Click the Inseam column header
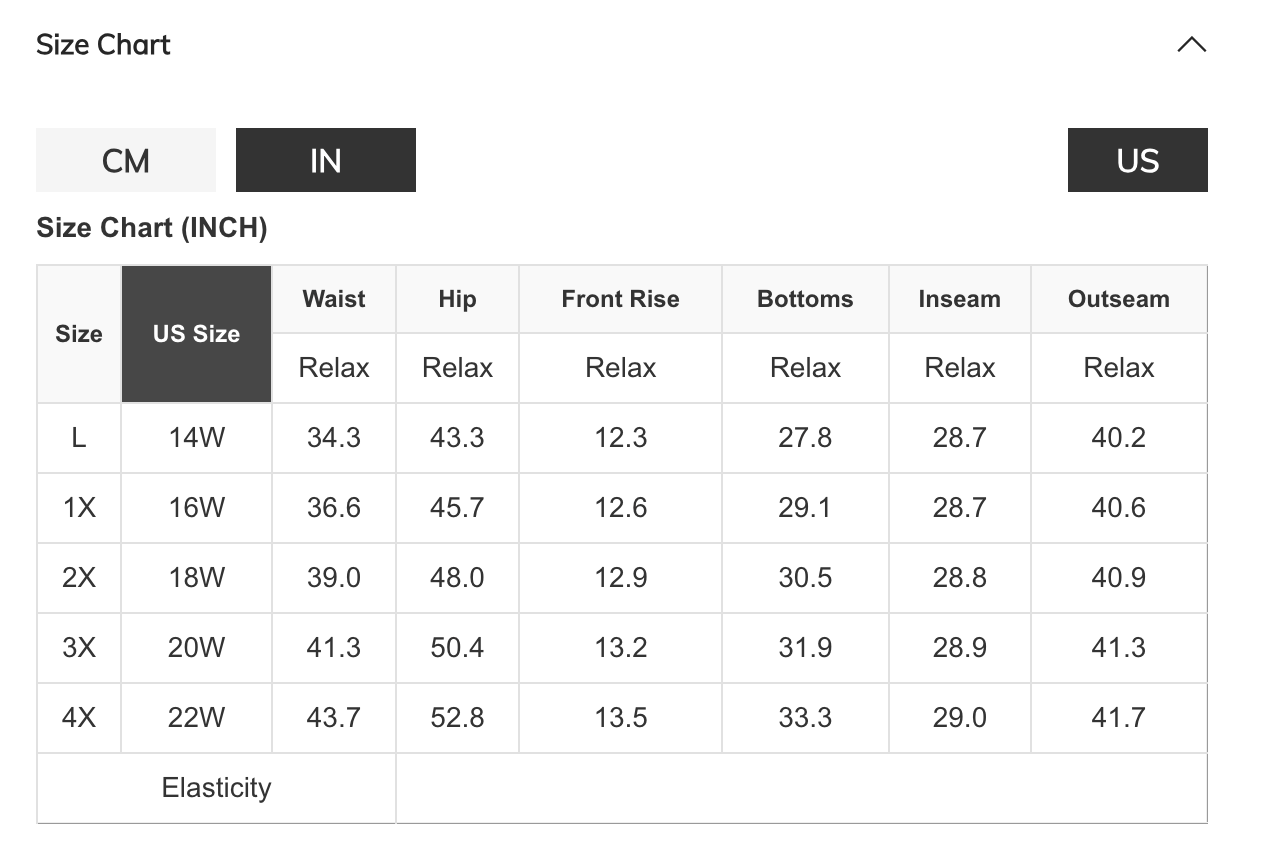Image resolution: width=1268 pixels, height=852 pixels. pos(959,299)
